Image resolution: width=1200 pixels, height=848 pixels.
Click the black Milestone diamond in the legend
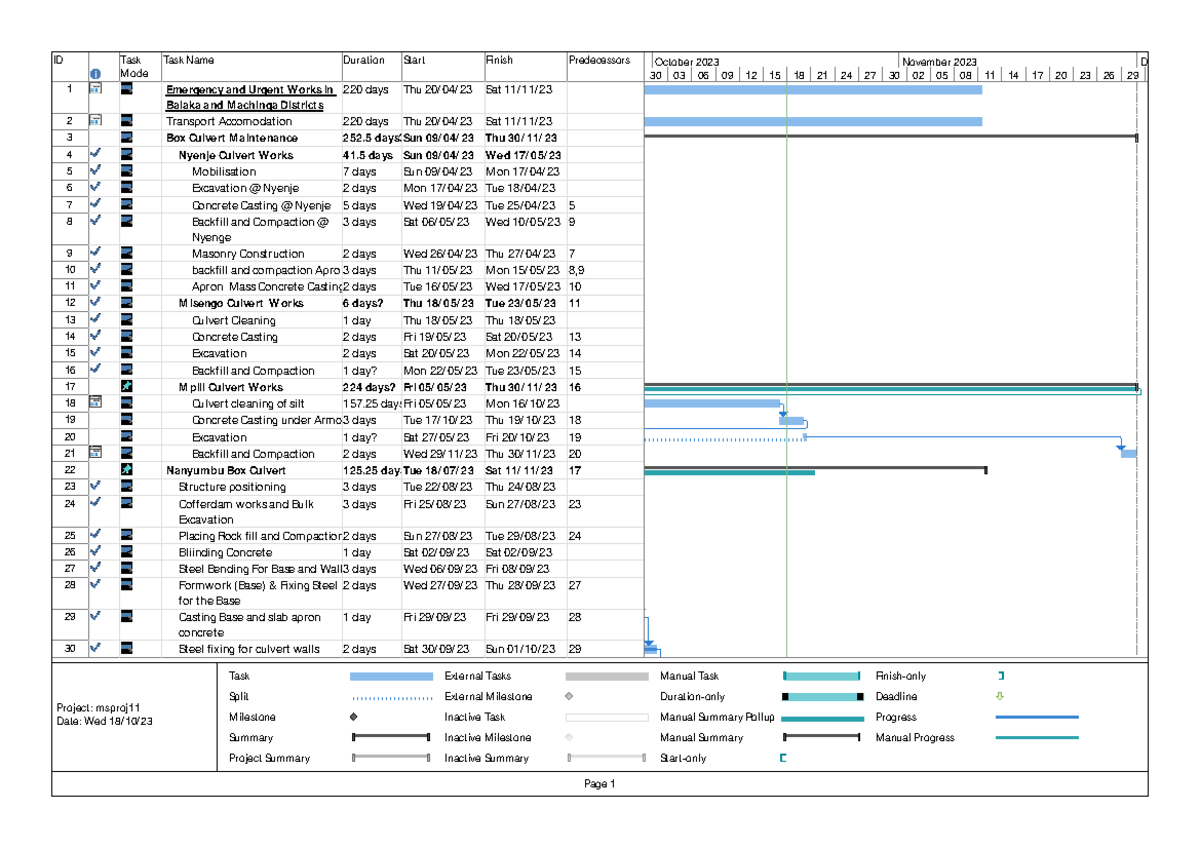coord(354,717)
